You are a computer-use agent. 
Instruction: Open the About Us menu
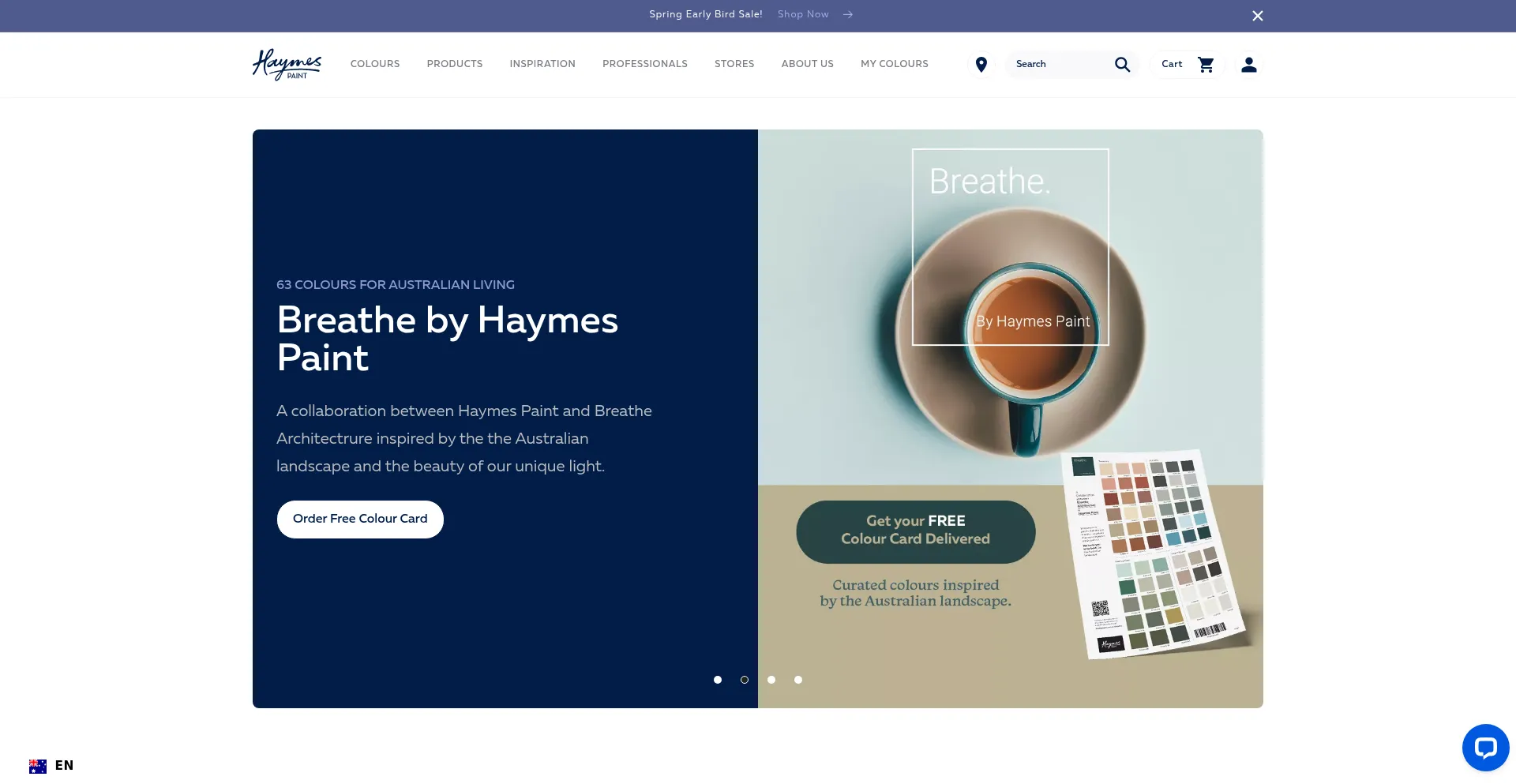pos(808,64)
